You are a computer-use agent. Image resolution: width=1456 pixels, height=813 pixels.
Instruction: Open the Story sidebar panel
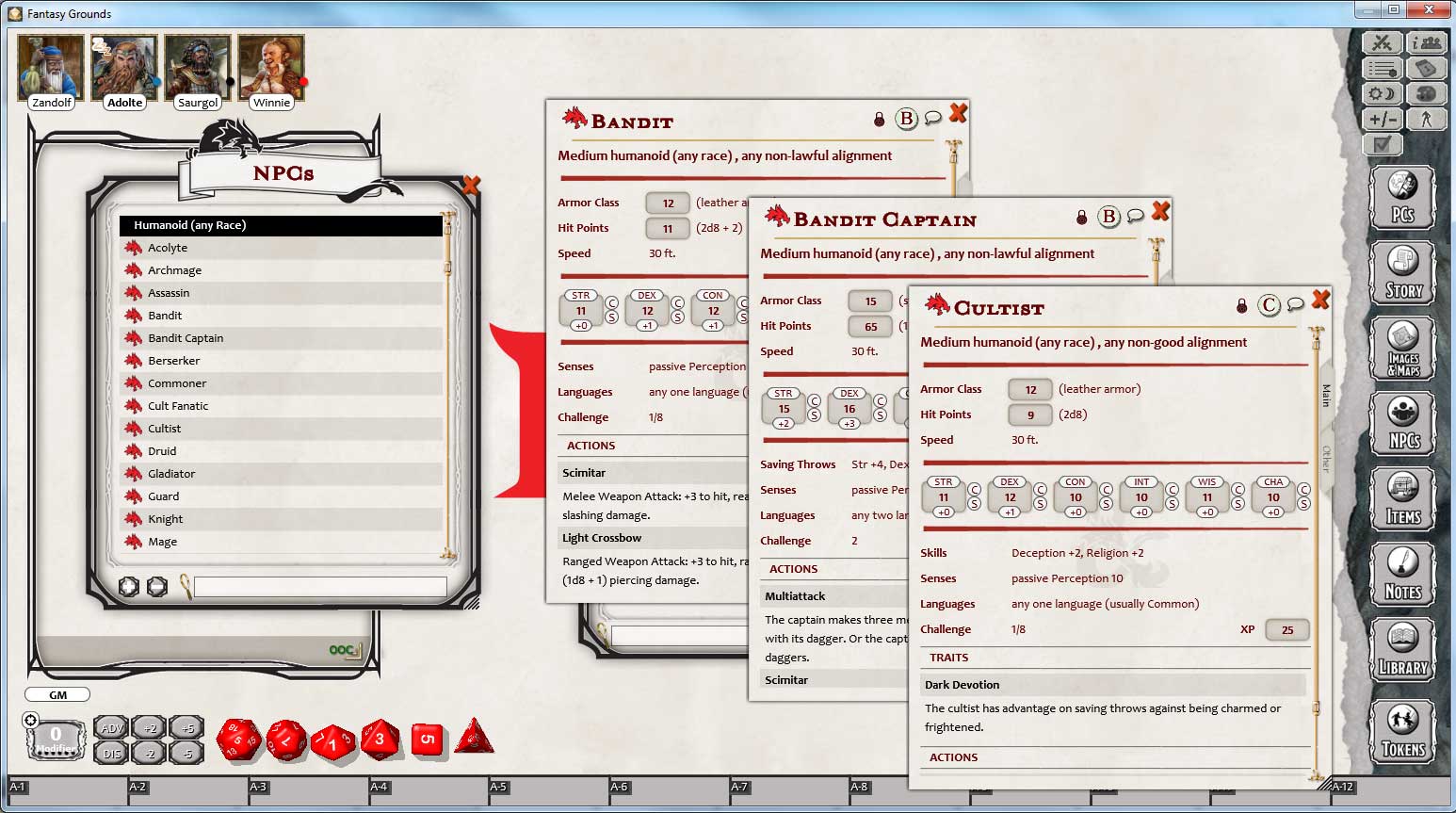1402,273
